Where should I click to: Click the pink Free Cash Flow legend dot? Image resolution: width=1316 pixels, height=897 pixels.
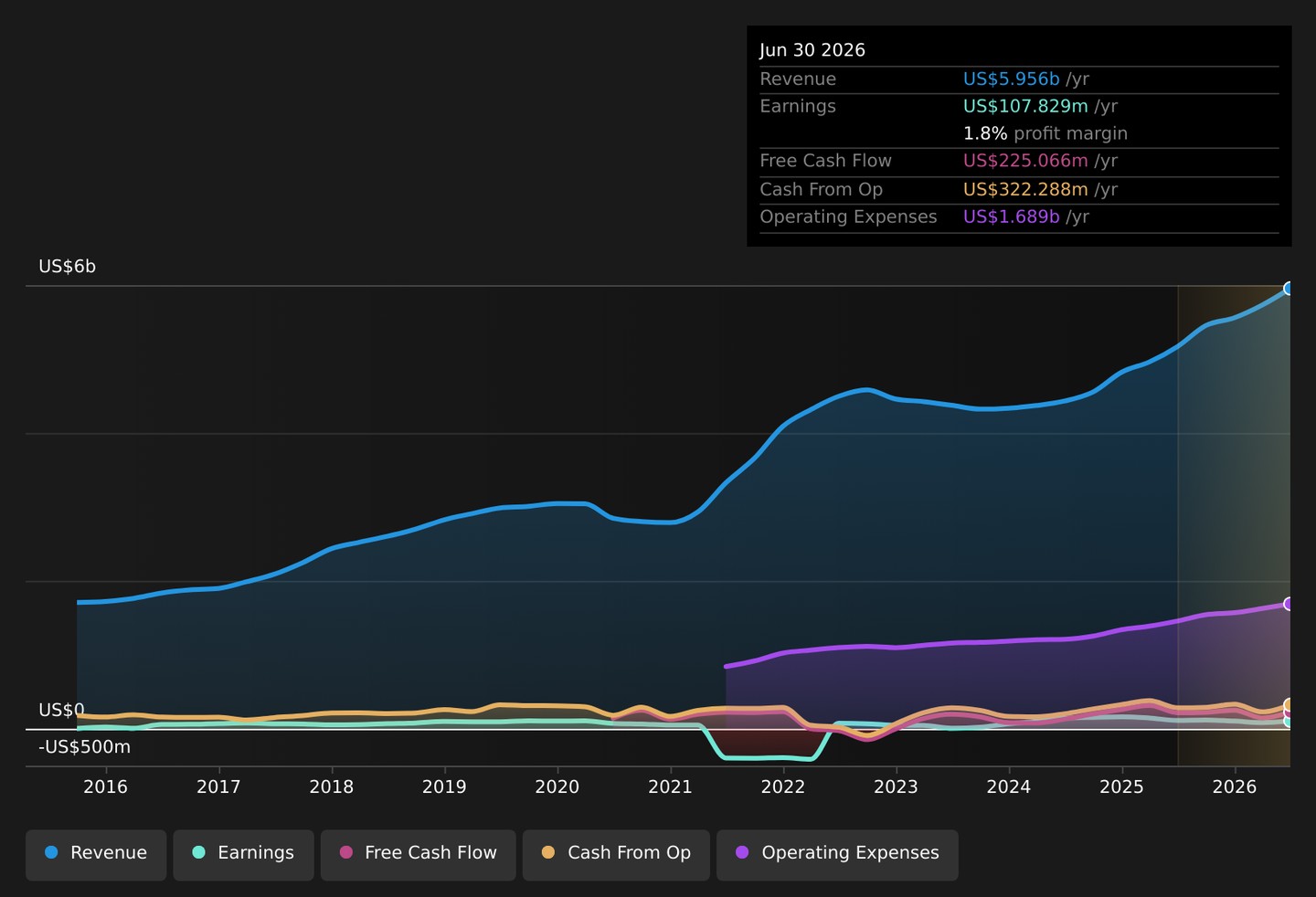pyautogui.click(x=346, y=852)
